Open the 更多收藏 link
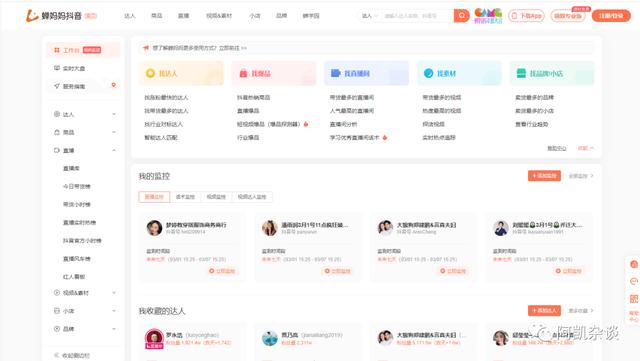640x361 pixels. (x=581, y=311)
